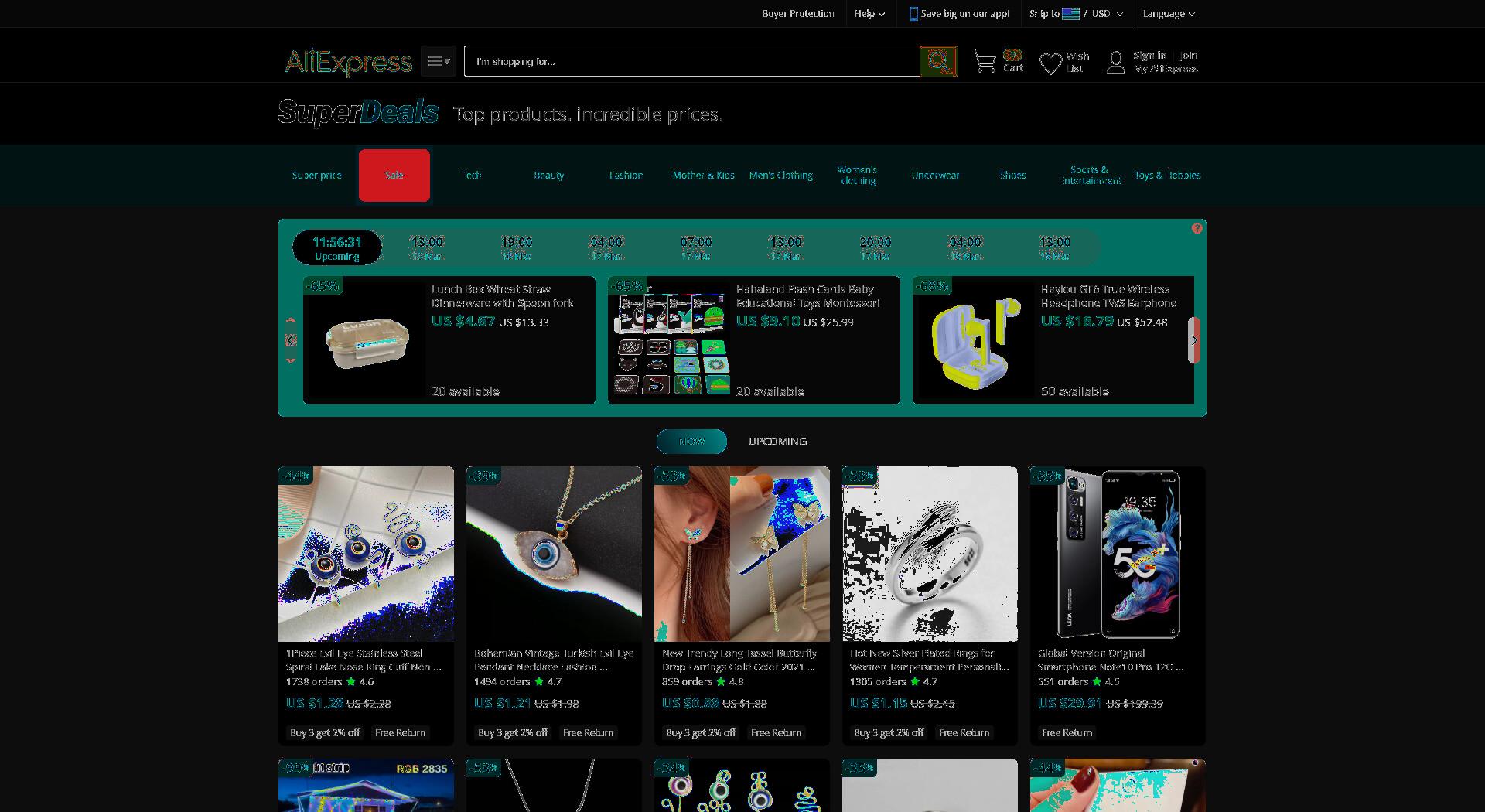Click the 551 orders rating row

1078,682
